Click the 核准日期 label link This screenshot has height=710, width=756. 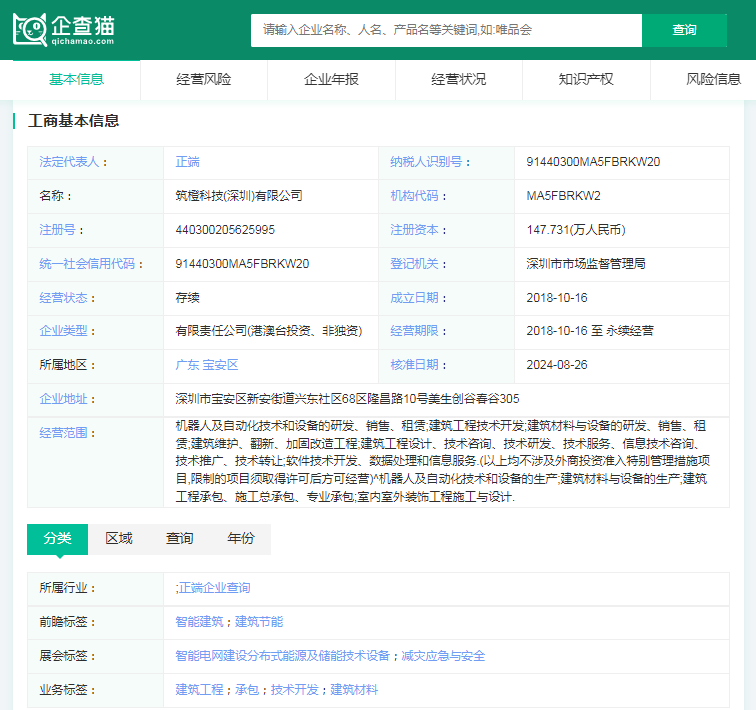(x=414, y=365)
